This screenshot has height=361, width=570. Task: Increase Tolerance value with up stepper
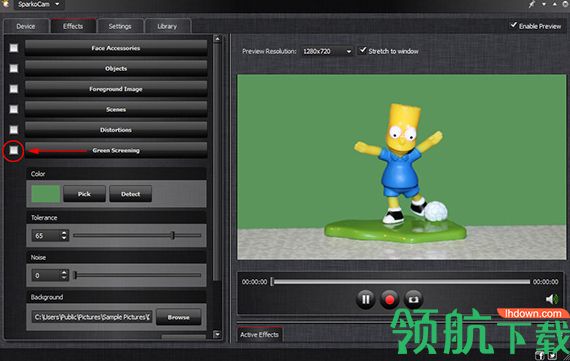[x=64, y=233]
